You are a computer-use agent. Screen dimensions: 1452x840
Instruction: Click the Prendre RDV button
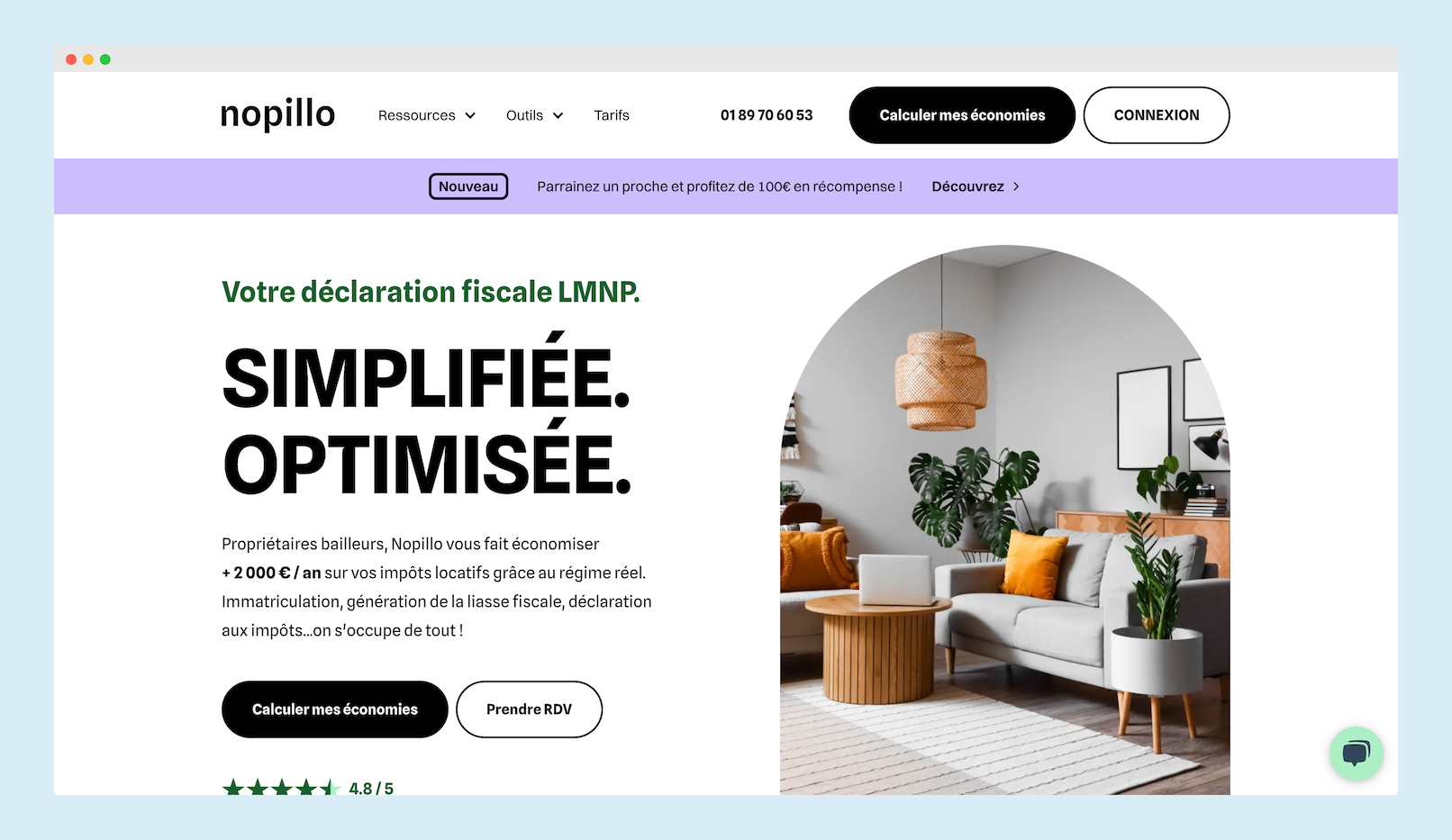tap(530, 709)
